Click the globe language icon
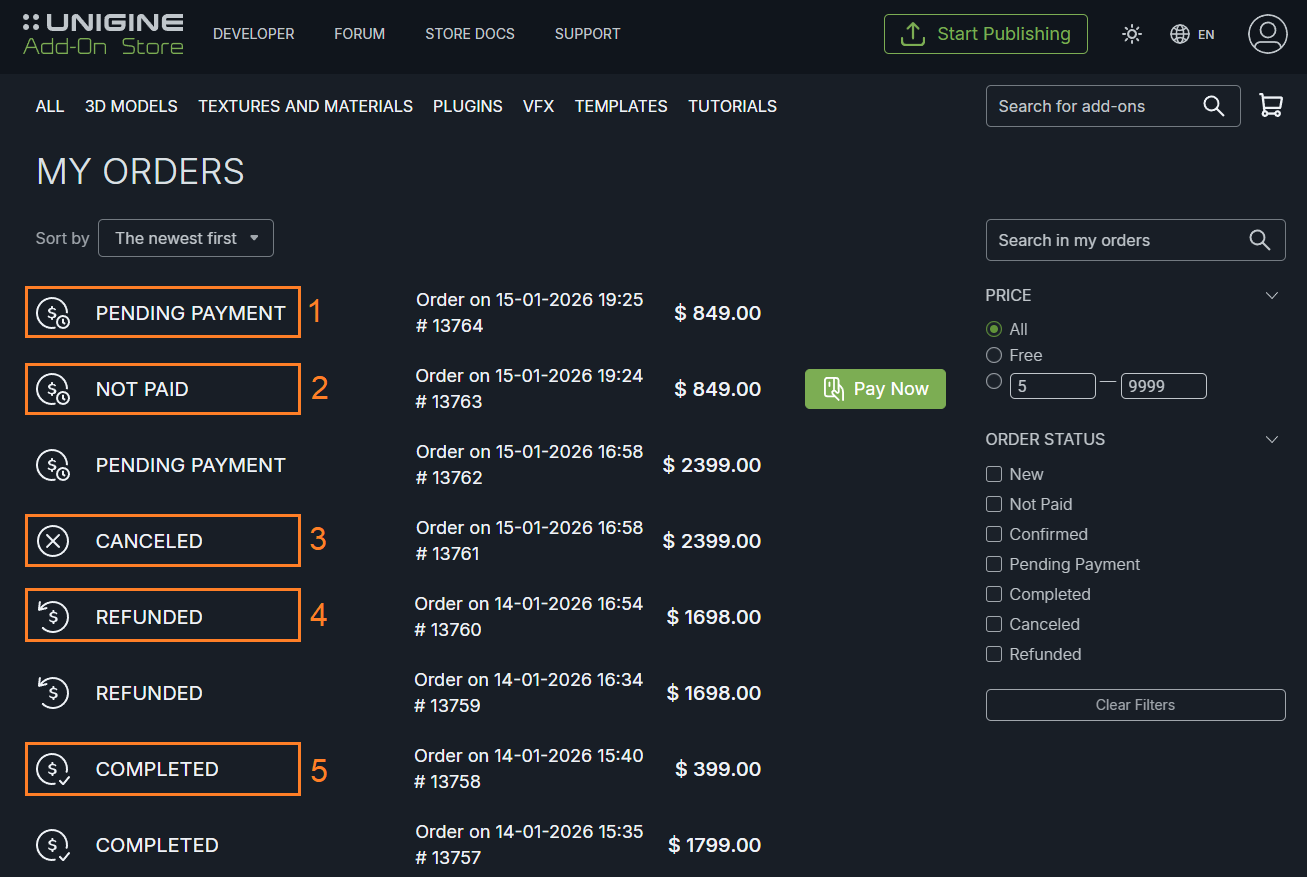The width and height of the screenshot is (1307, 877). coord(1180,34)
